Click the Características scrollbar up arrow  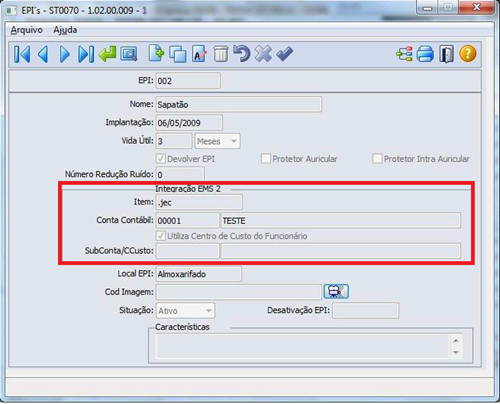pos(456,341)
